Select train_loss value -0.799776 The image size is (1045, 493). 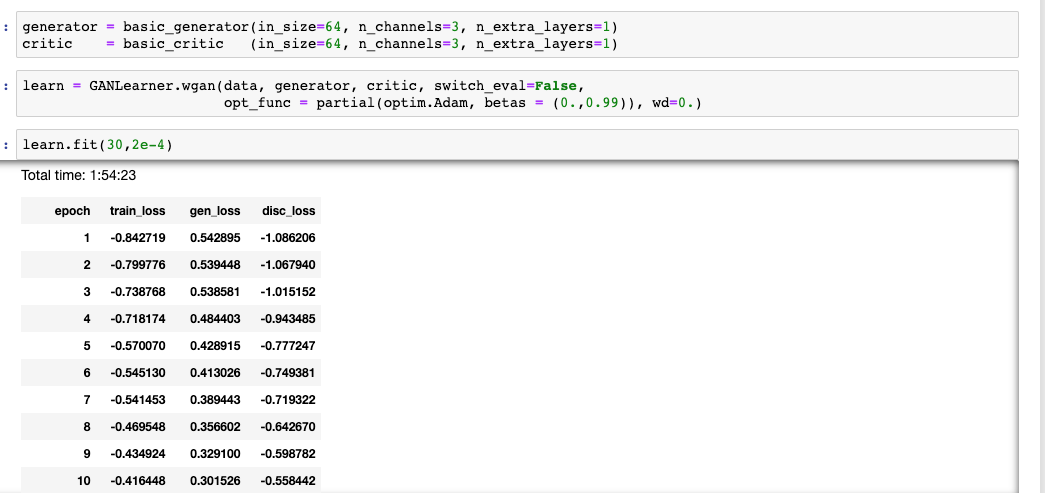pos(138,265)
